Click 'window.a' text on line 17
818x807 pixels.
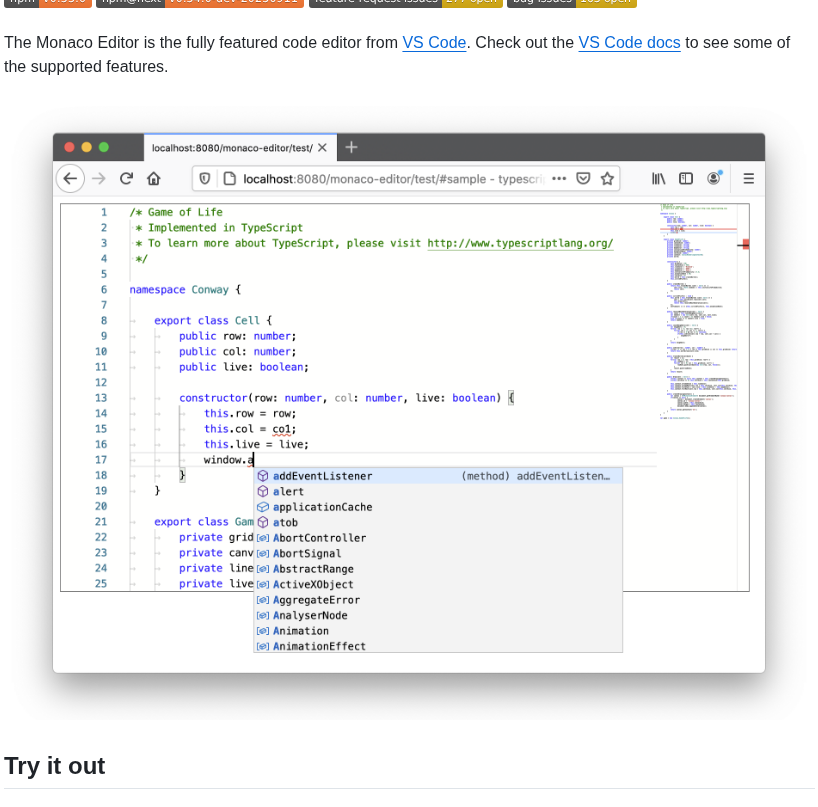coord(228,460)
